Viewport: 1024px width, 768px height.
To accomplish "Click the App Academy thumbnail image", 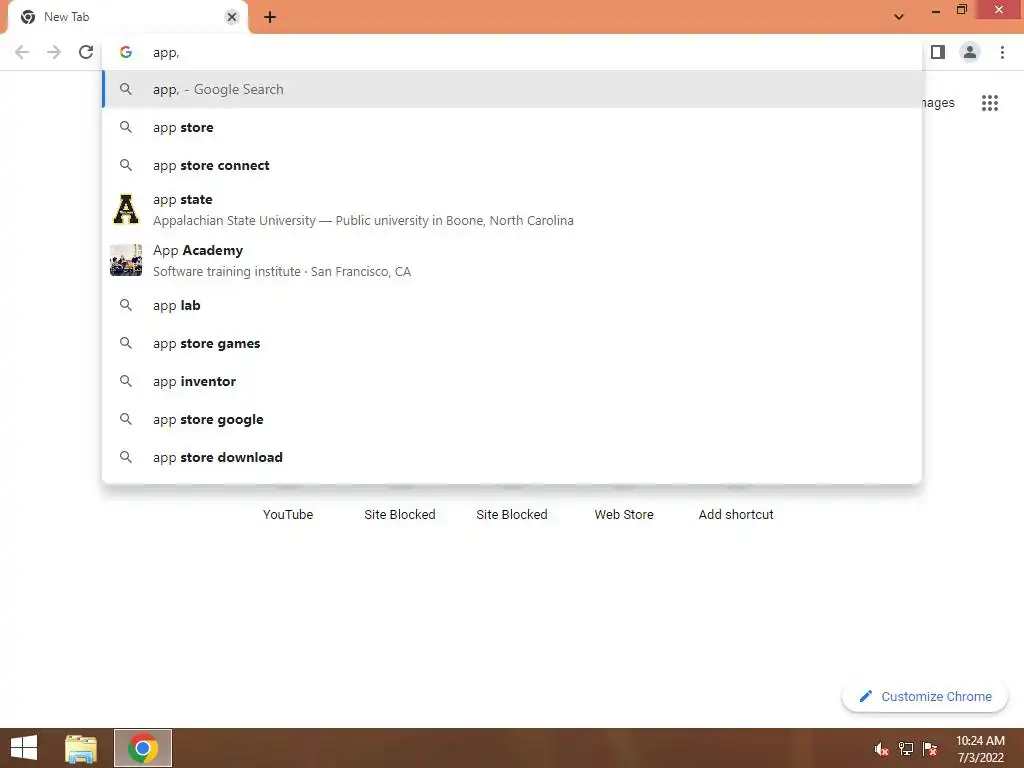I will pyautogui.click(x=126, y=260).
